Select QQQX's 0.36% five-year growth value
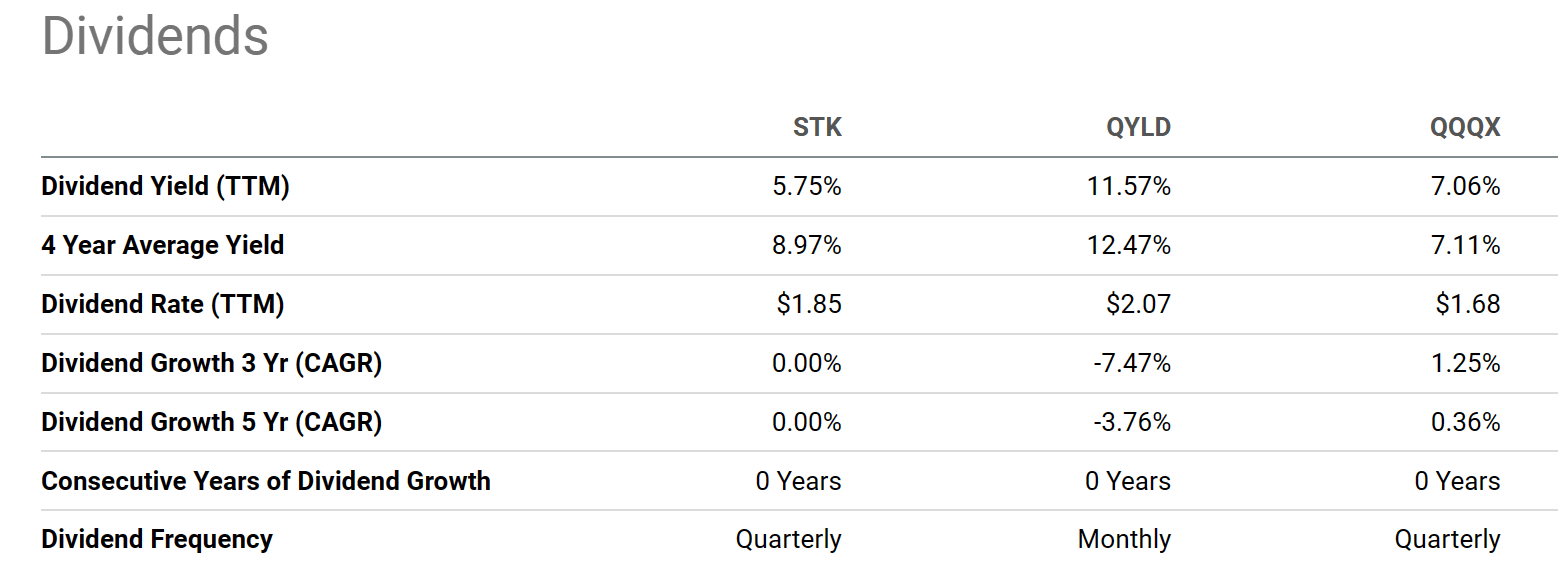 point(1465,422)
